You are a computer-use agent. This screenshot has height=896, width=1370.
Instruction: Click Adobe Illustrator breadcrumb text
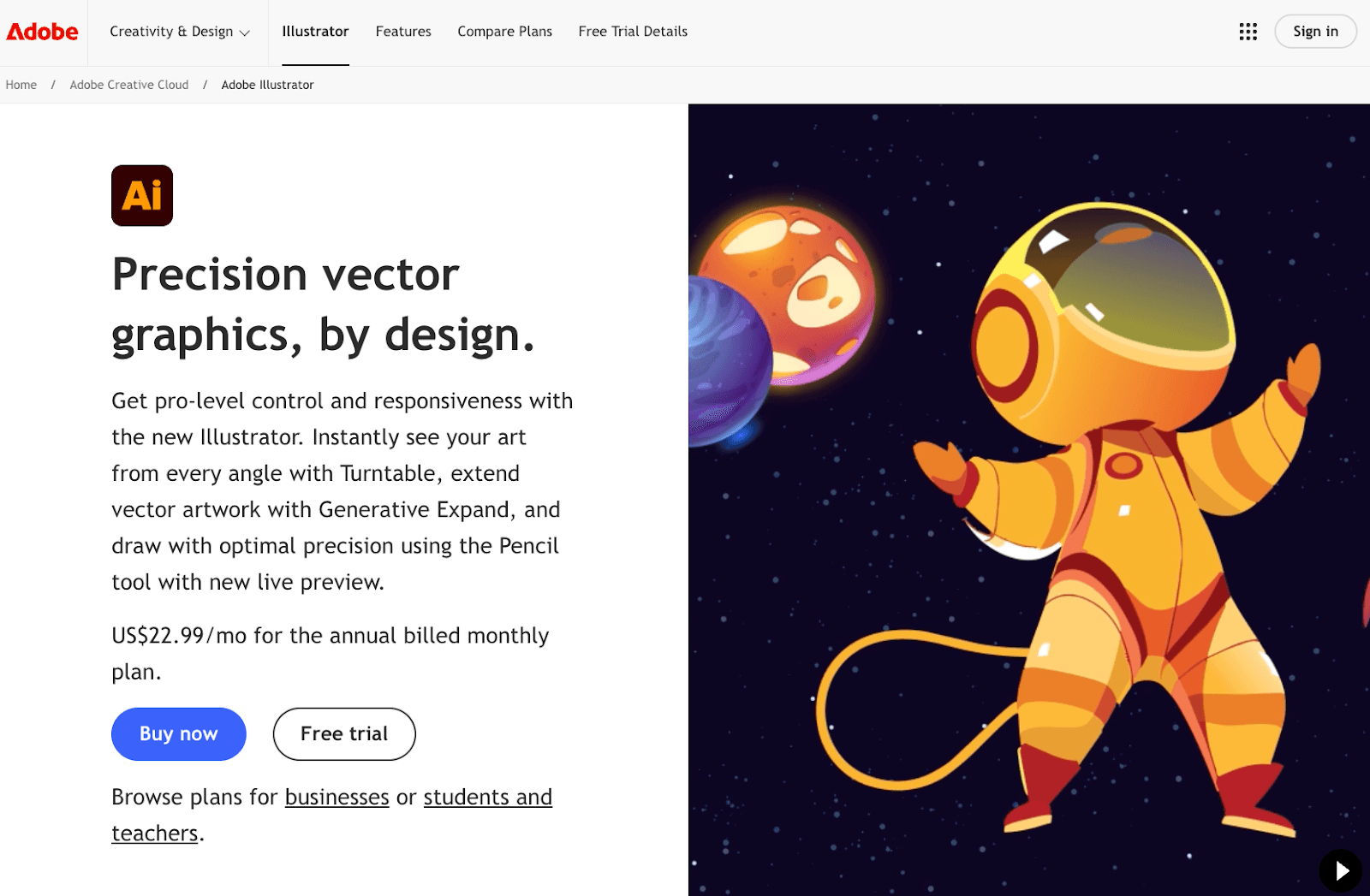(267, 85)
